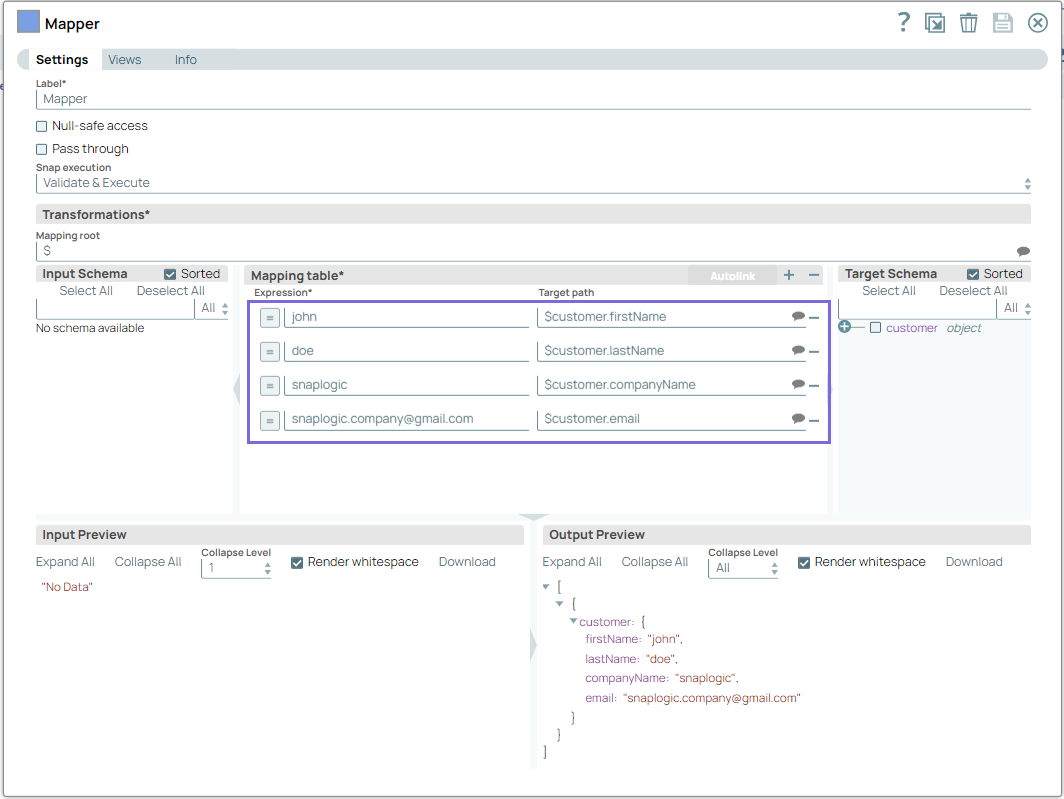Open snap settings in a new window
Viewport: 1064px width, 799px height.
point(935,22)
